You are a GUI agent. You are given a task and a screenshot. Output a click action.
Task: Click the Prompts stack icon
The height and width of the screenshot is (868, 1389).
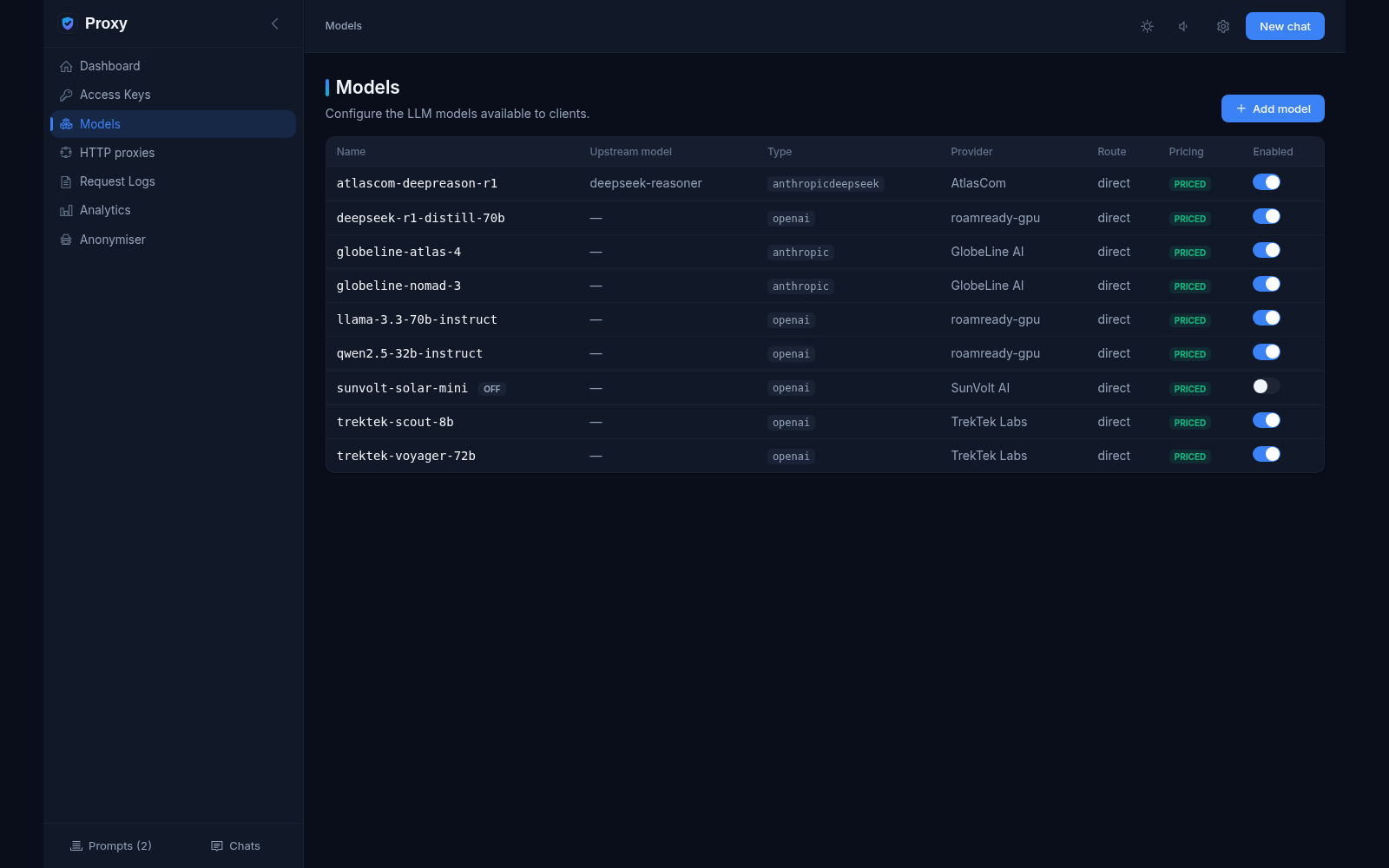coord(76,845)
